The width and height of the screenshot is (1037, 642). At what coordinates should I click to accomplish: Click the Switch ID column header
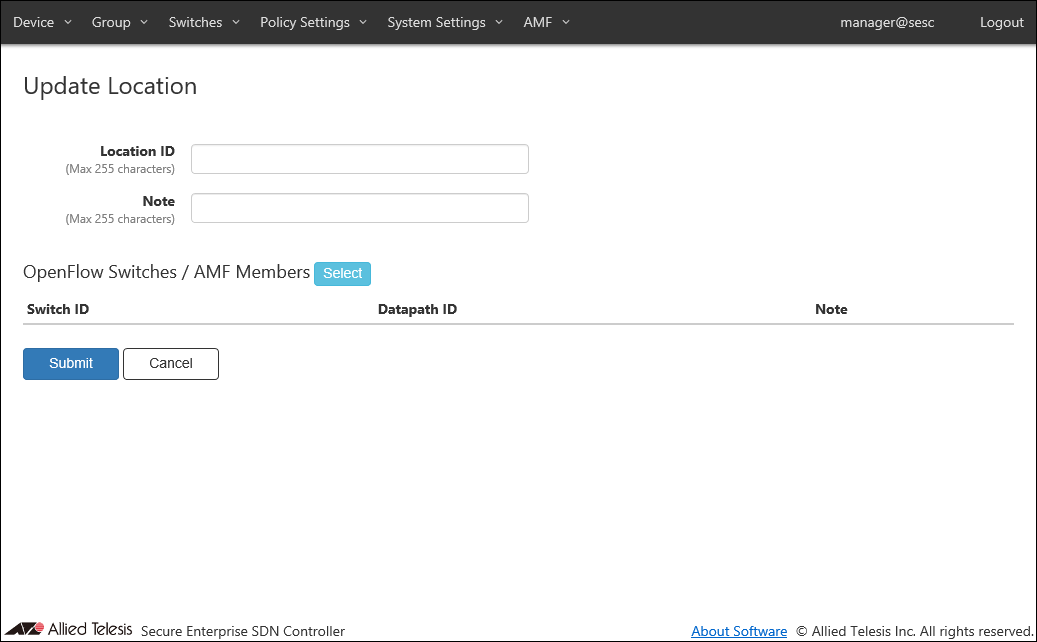58,309
